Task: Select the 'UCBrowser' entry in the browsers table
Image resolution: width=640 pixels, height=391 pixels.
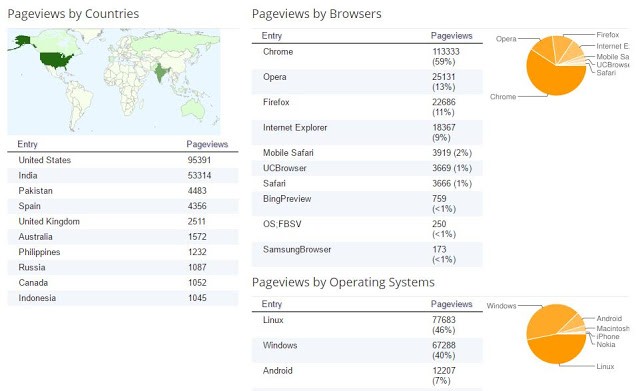Action: click(x=284, y=168)
